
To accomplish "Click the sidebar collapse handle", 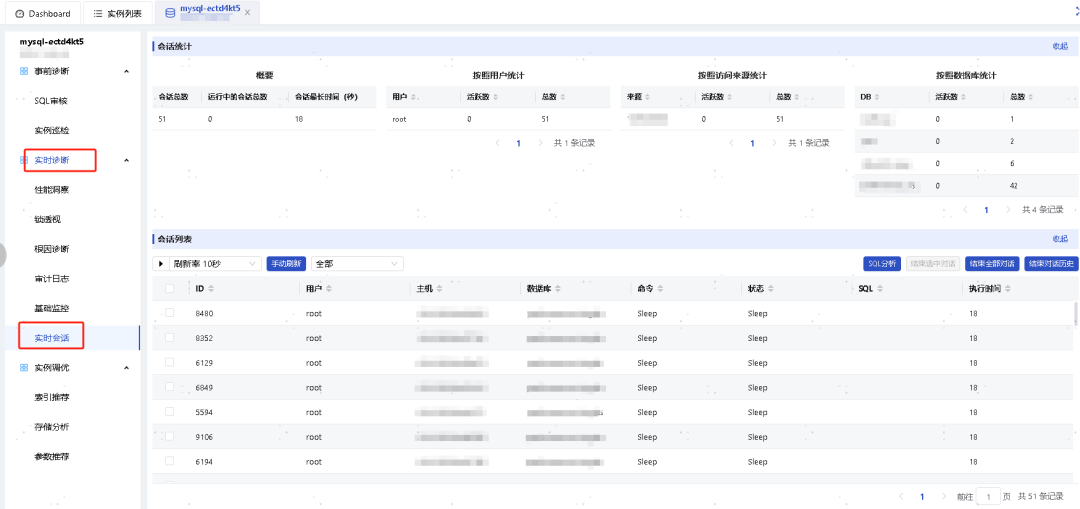I will pyautogui.click(x=3, y=254).
